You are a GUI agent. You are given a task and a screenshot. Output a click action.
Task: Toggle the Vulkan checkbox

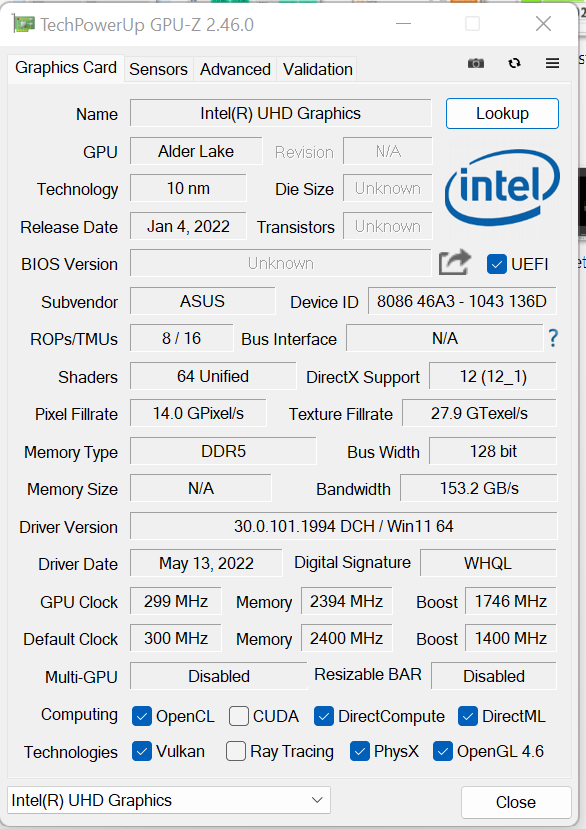coord(142,751)
